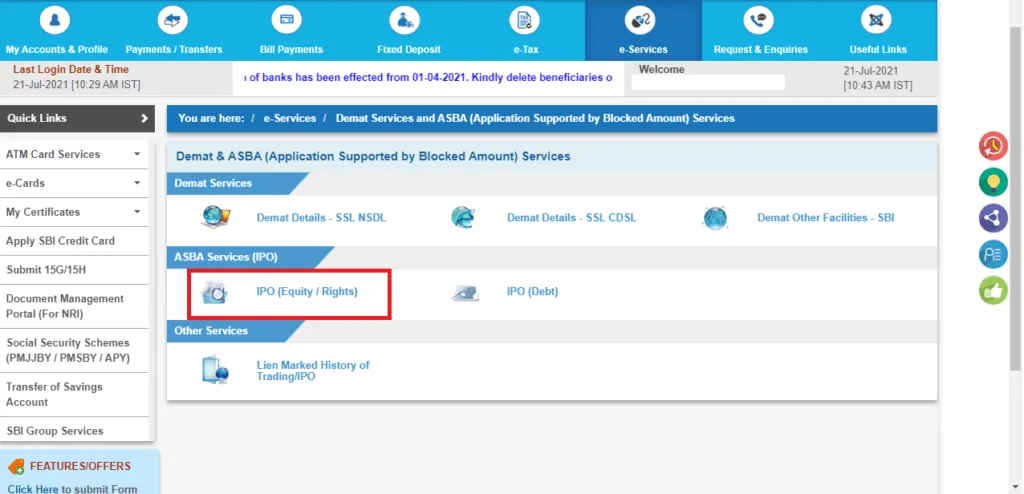
Task: Open Payments / Transfers menu label
Action: coord(174,50)
